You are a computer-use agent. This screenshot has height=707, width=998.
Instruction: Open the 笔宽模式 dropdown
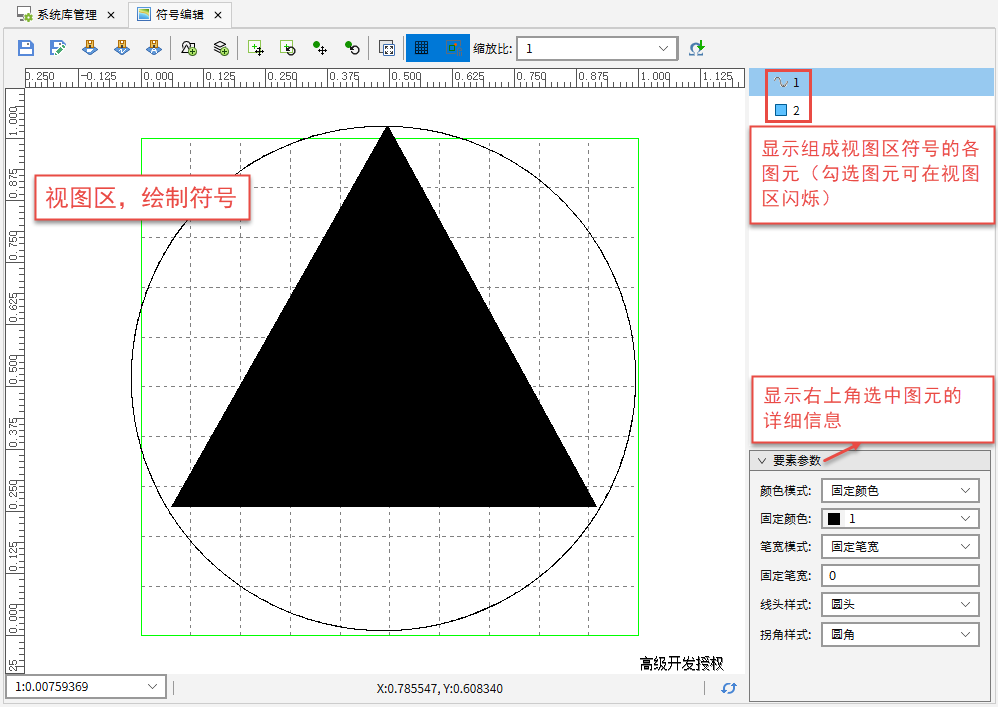point(900,547)
